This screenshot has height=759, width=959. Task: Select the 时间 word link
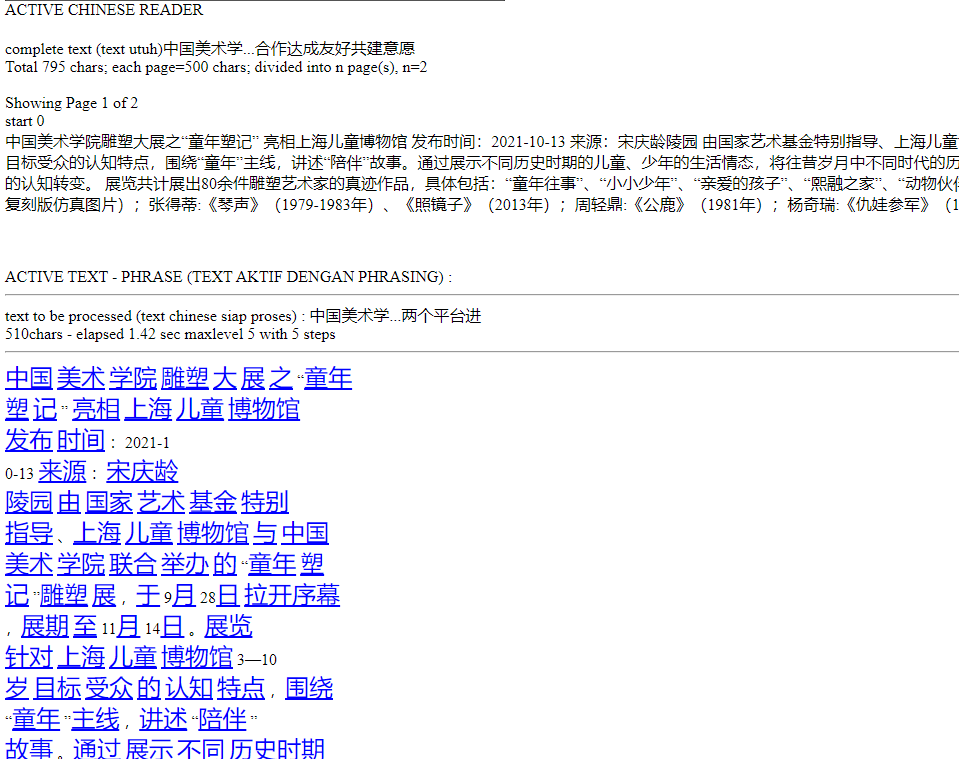[x=81, y=440]
